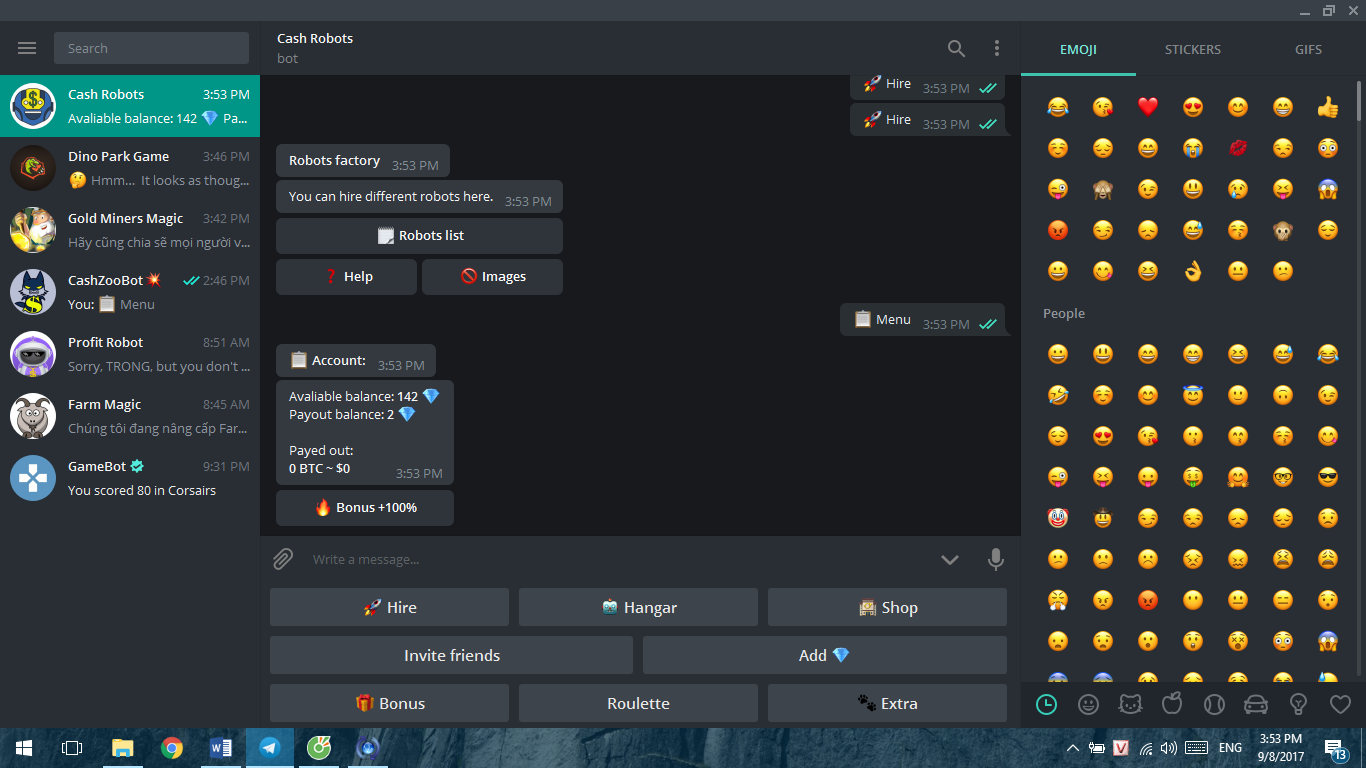Tap the Invite friends keyboard button
This screenshot has height=768, width=1366.
coord(451,655)
